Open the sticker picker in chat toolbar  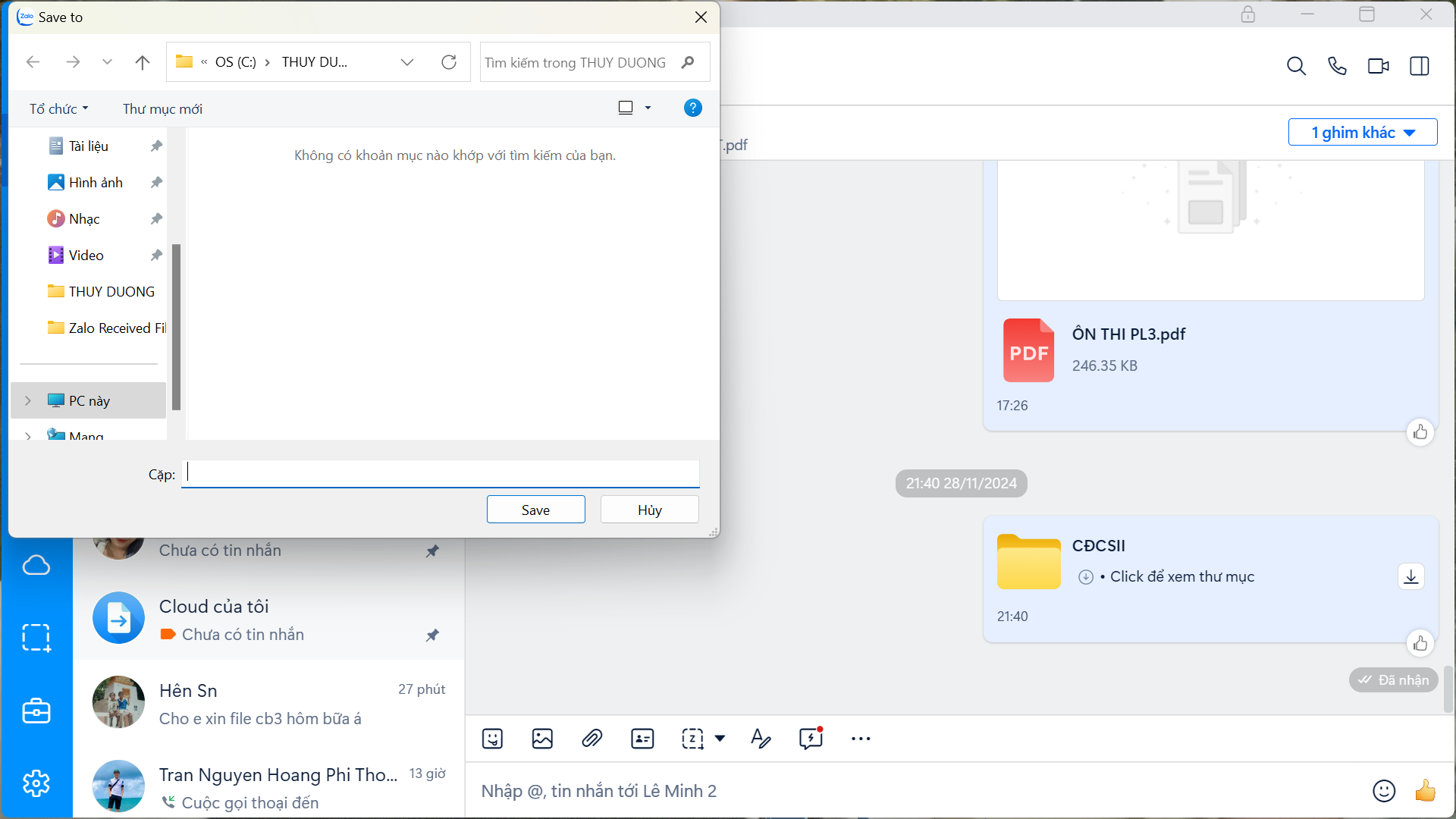[x=492, y=738]
